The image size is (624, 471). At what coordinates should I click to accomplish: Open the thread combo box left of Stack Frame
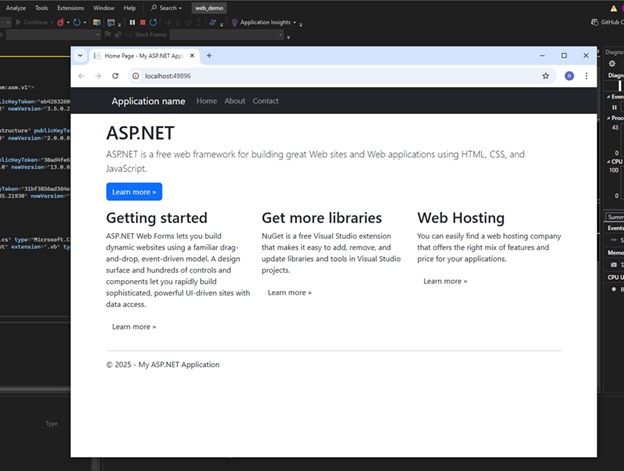pos(53,35)
